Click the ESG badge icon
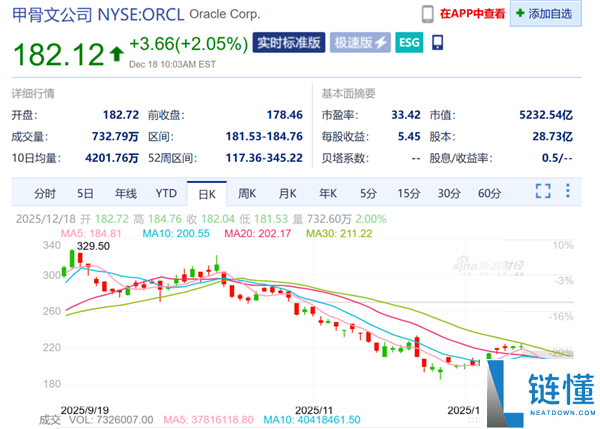Viewport: 600px width, 429px height. pyautogui.click(x=409, y=43)
